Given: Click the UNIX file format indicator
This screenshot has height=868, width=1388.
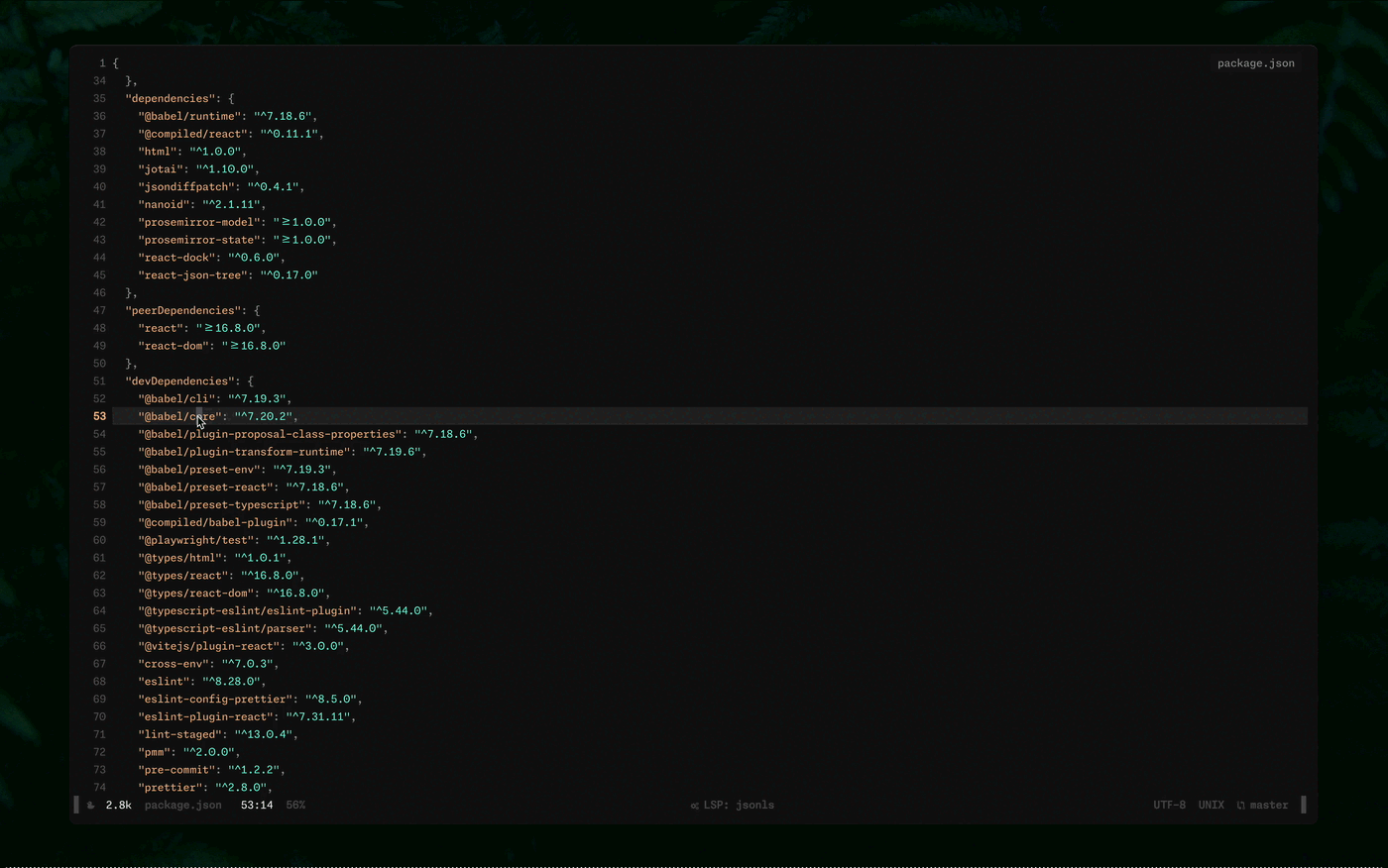Looking at the screenshot, I should coord(1212,806).
